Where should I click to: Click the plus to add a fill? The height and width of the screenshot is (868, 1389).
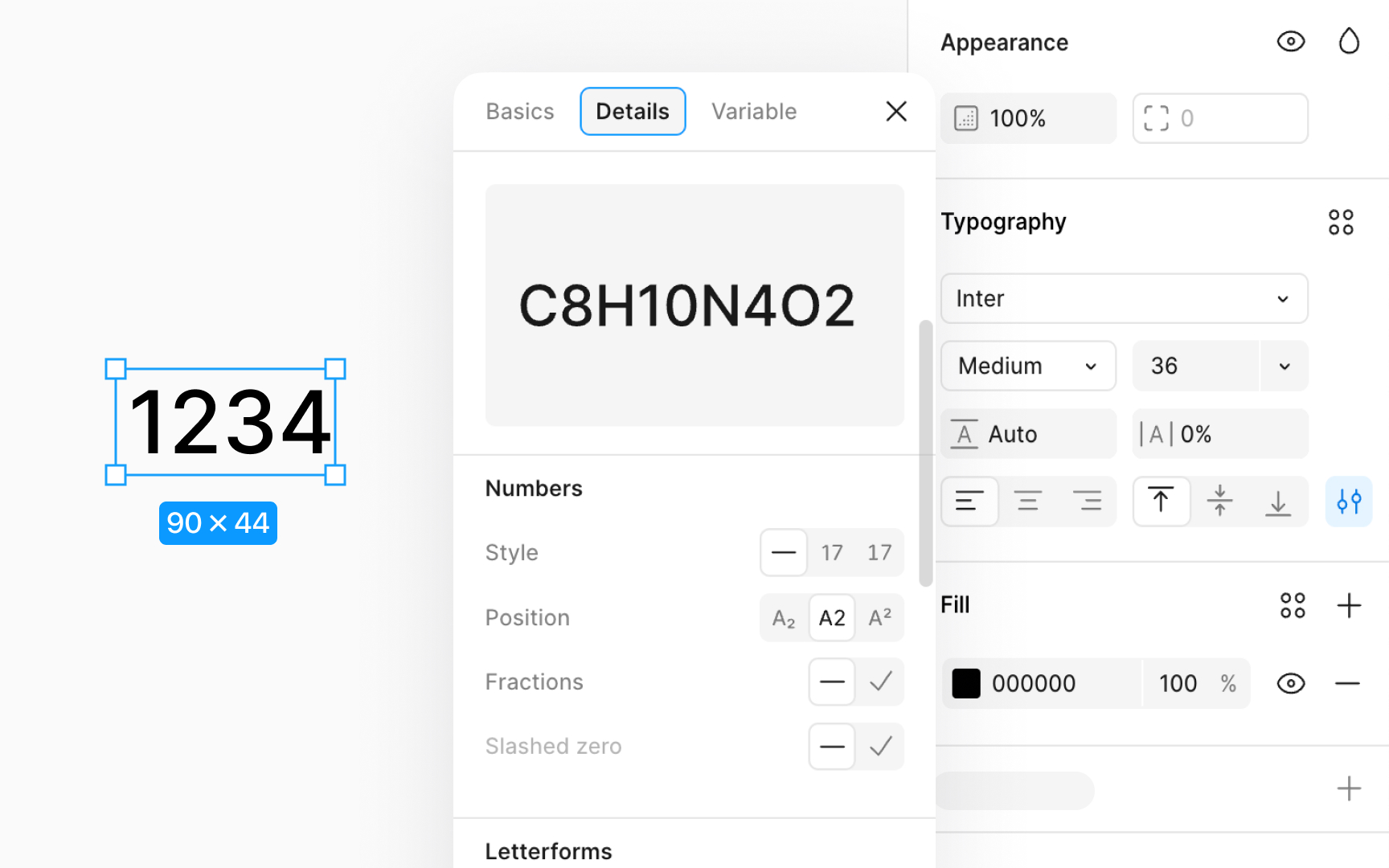click(x=1350, y=605)
